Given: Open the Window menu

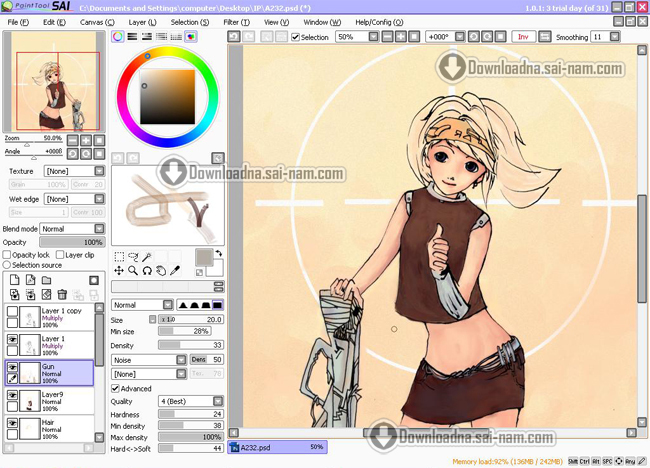Looking at the screenshot, I should point(322,22).
